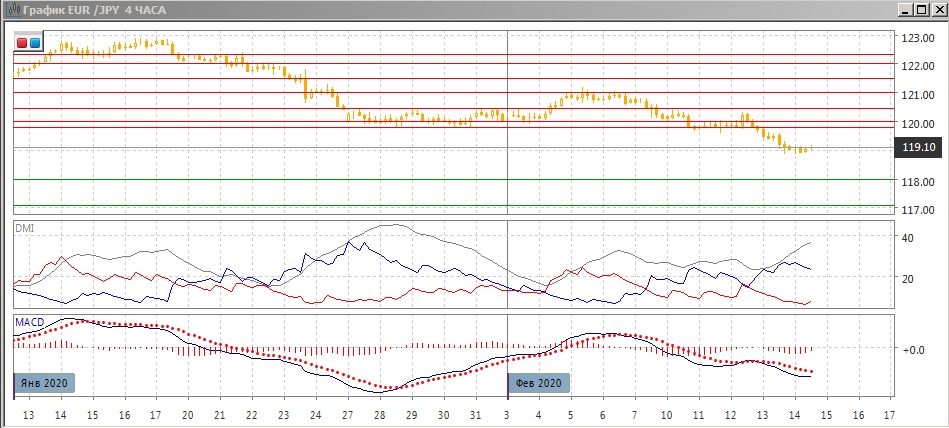Click date label 3 on time axis
Screen dimensions: 949x428
click(x=507, y=415)
